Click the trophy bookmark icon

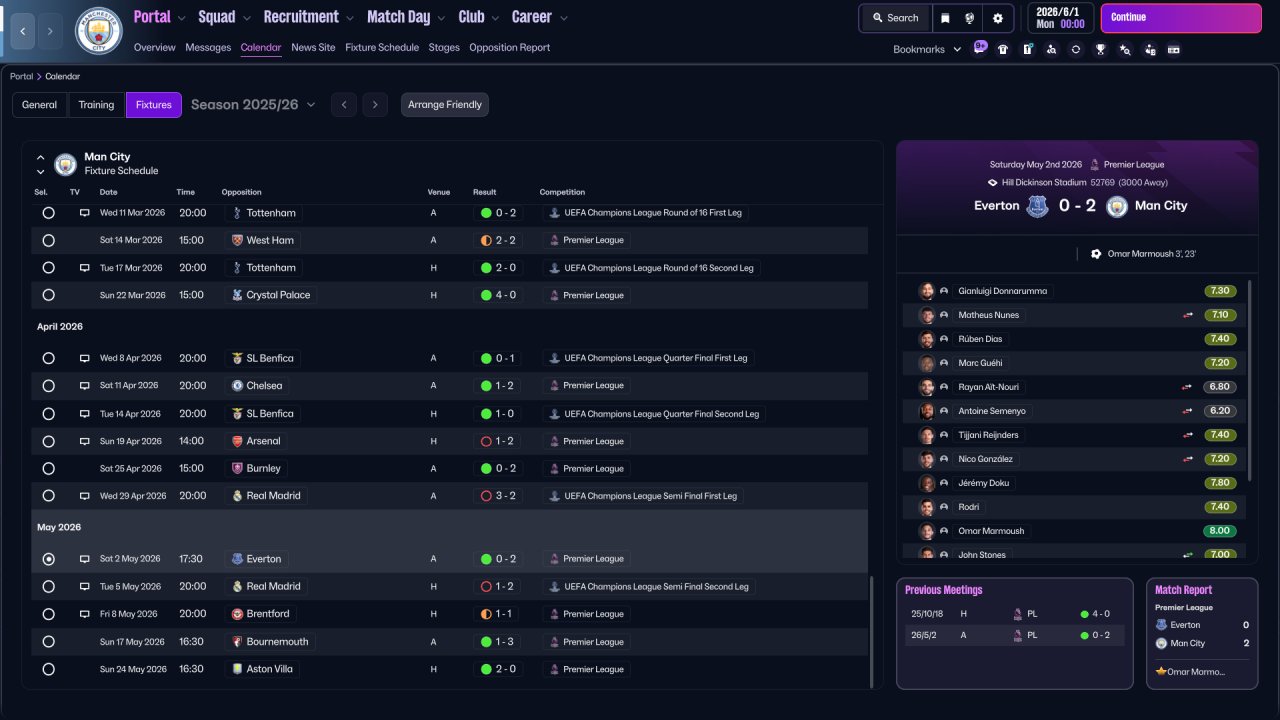(x=1100, y=49)
